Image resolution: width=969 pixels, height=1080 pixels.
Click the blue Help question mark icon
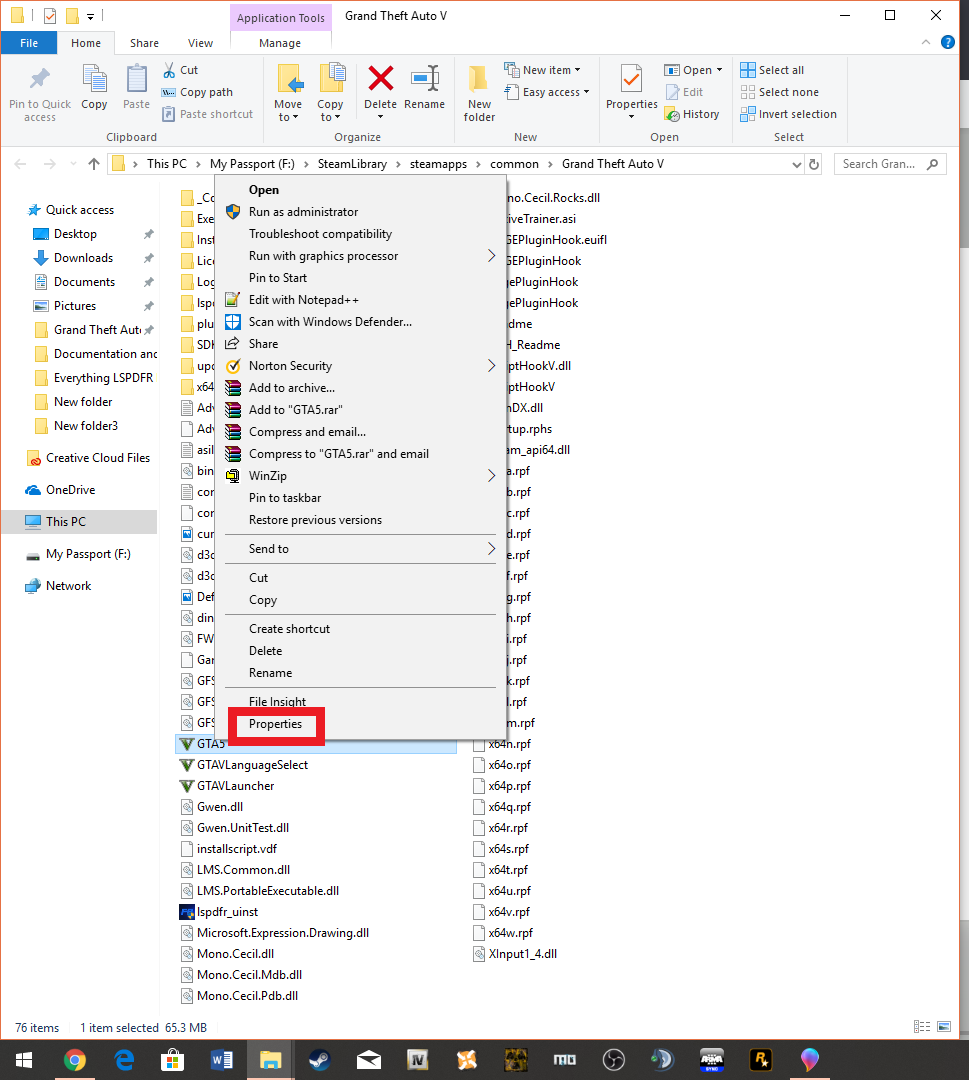click(x=948, y=42)
